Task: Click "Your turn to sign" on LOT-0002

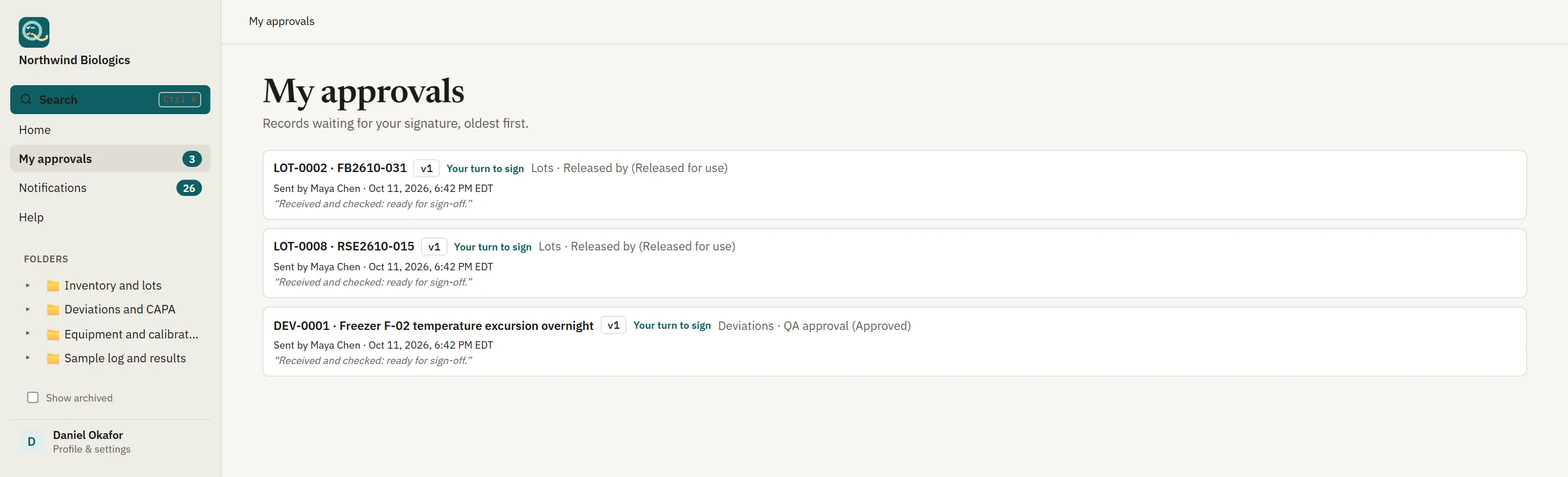Action: click(x=485, y=169)
